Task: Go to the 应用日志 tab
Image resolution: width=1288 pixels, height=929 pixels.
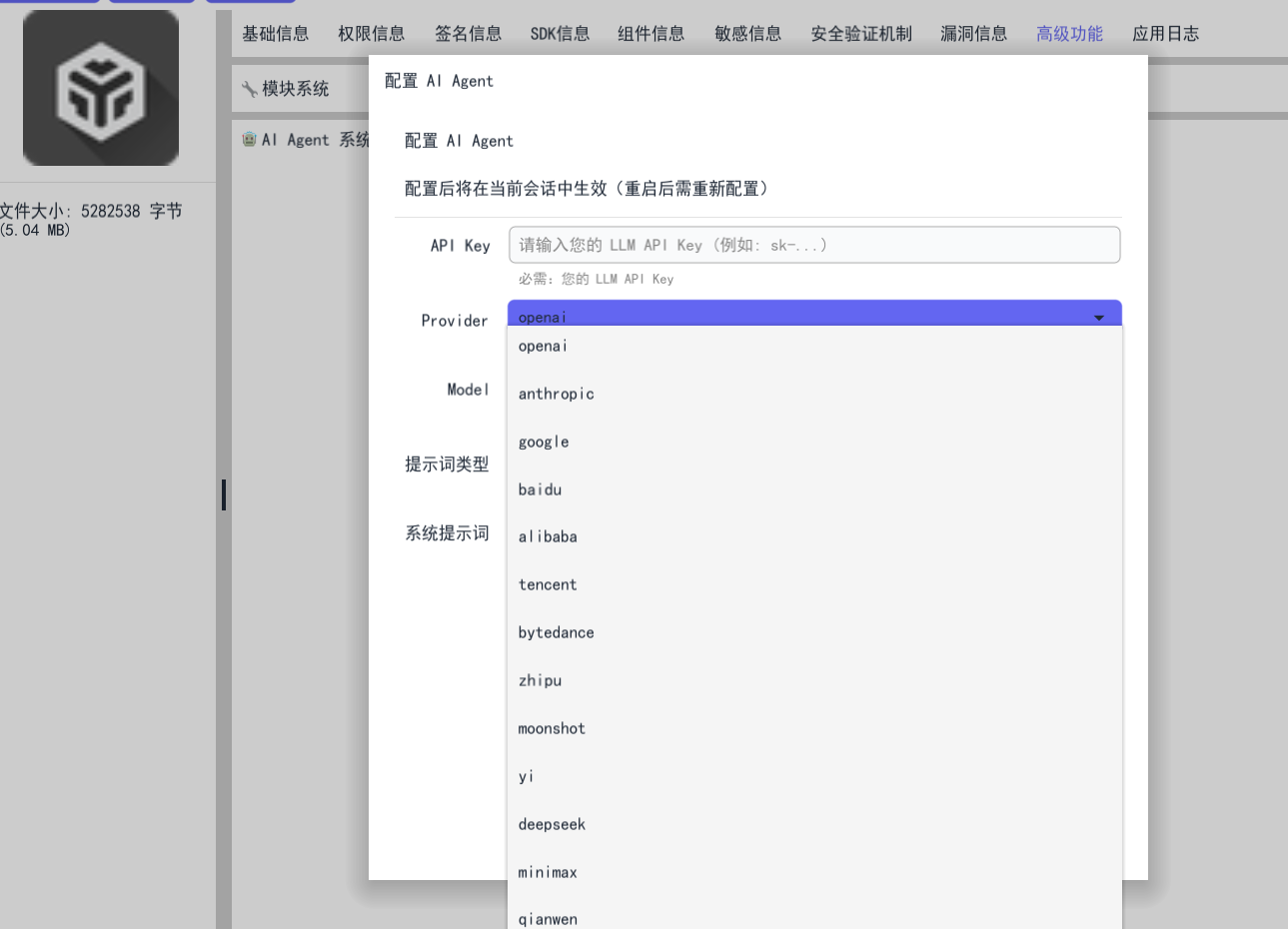Action: click(x=1165, y=34)
